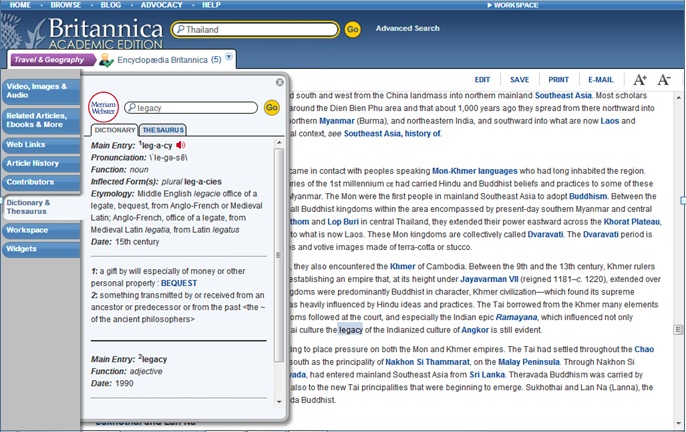The height and width of the screenshot is (432, 686).
Task: Click the article scrollbar thumb
Action: click(678, 330)
